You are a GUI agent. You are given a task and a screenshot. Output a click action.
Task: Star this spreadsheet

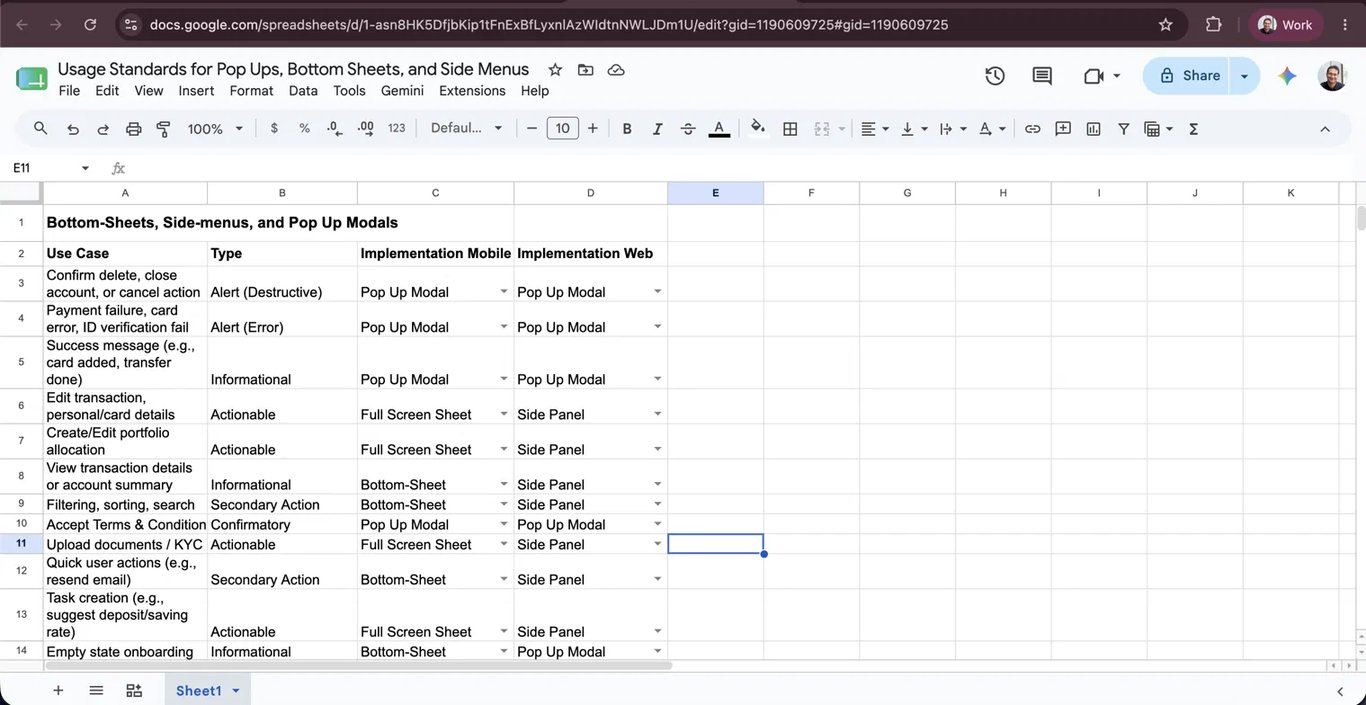[x=555, y=69]
